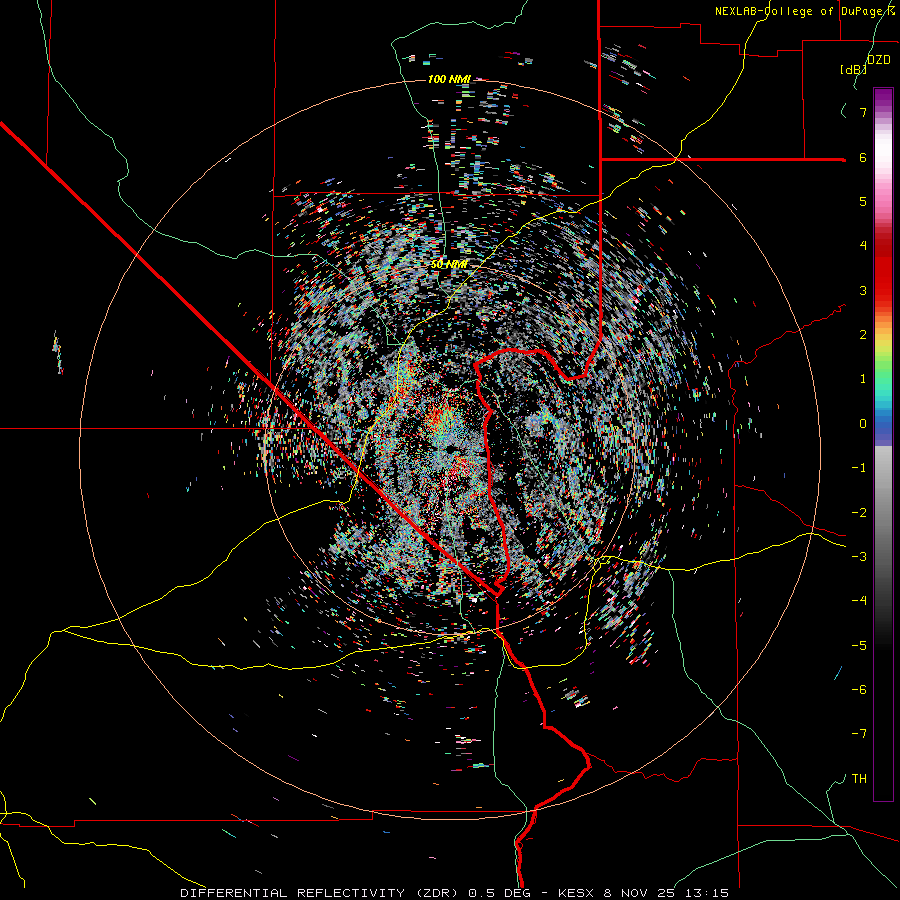Click the -2 value on the ZDR scale
Image resolution: width=900 pixels, height=900 pixels.
(859, 513)
